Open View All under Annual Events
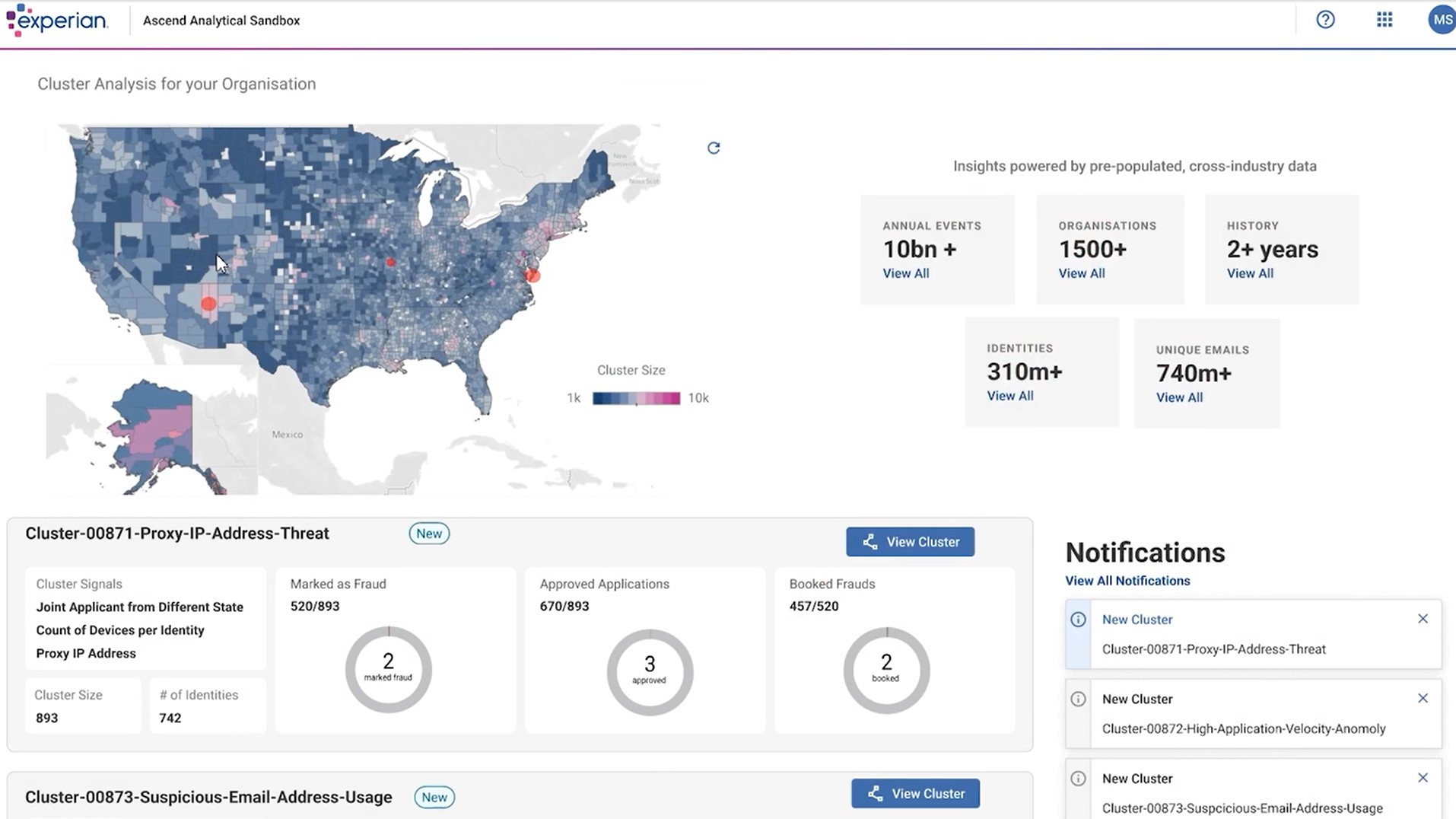This screenshot has width=1456, height=819. point(905,273)
